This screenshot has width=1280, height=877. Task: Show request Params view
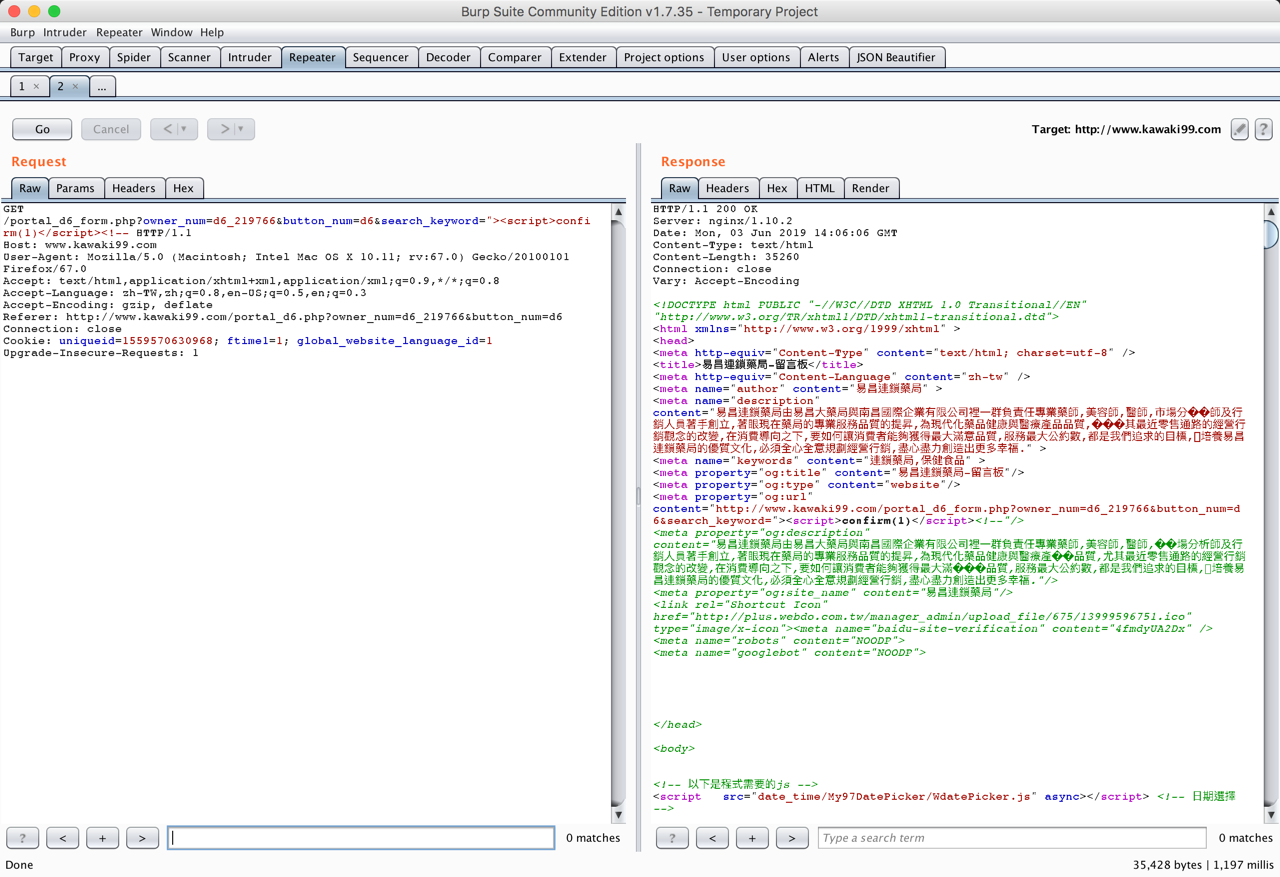tap(75, 188)
